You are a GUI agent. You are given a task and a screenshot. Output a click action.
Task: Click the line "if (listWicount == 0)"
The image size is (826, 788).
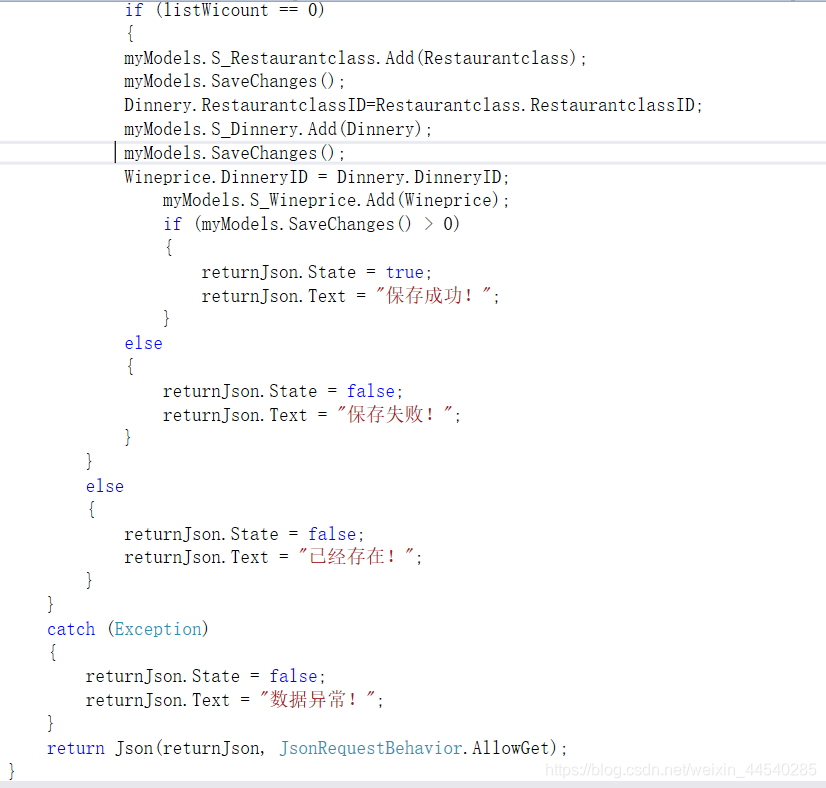click(224, 10)
